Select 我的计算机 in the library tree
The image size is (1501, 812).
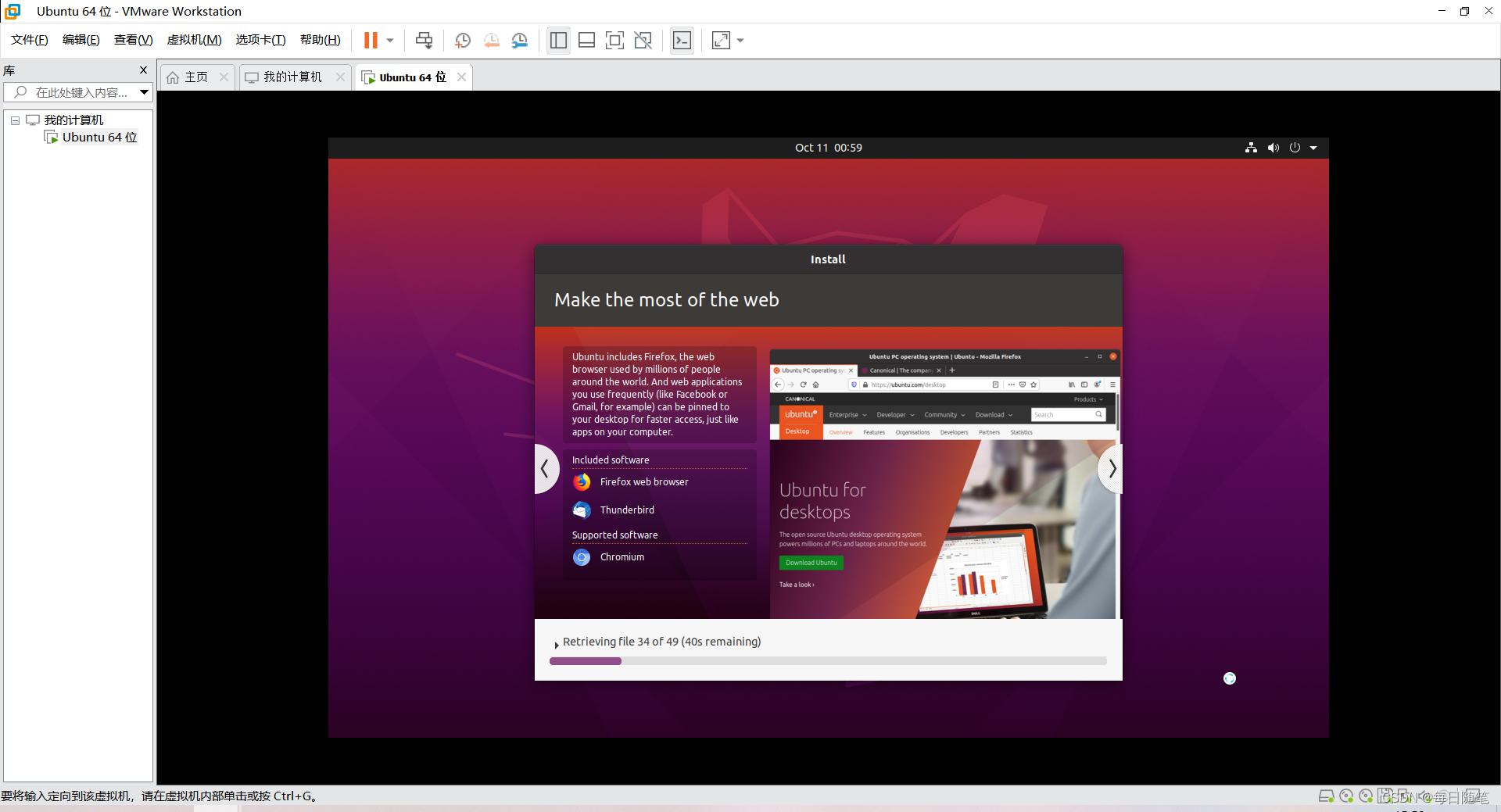pyautogui.click(x=73, y=120)
